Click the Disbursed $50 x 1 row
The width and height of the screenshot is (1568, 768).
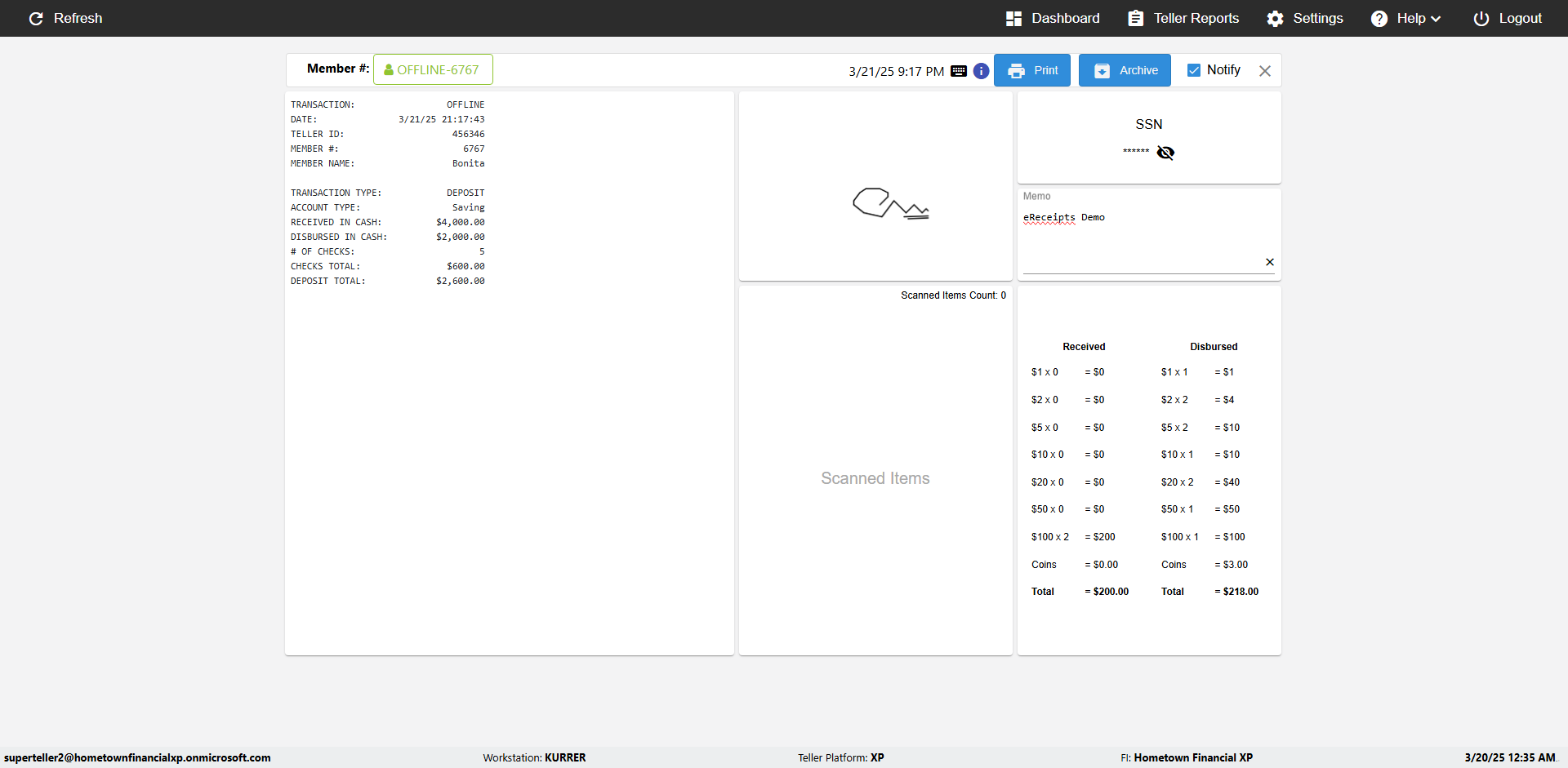point(1200,509)
